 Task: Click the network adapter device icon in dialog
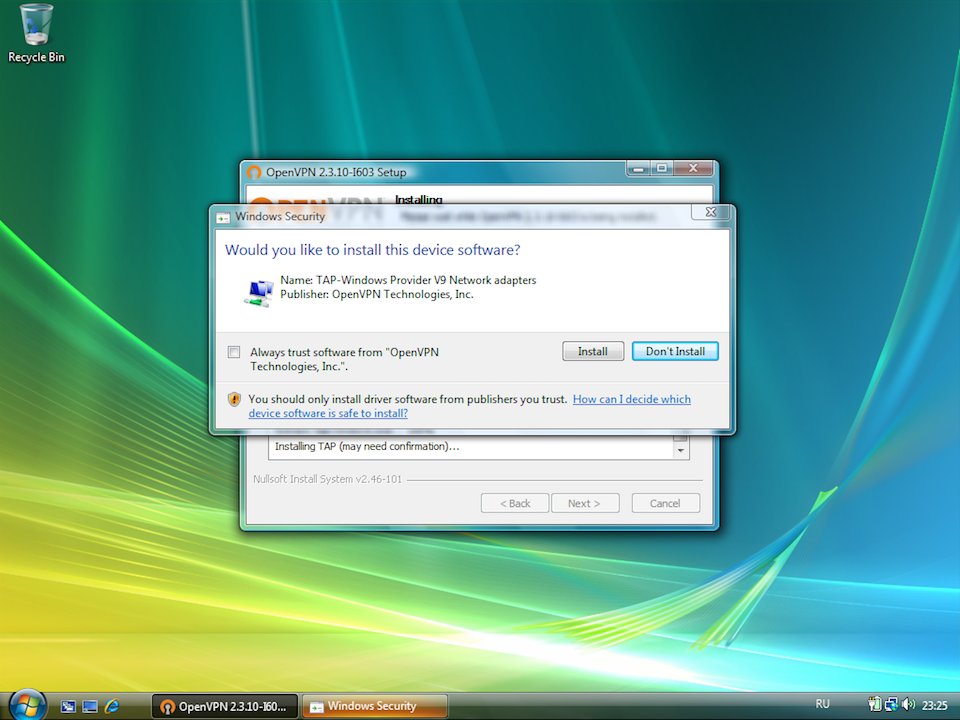click(259, 293)
